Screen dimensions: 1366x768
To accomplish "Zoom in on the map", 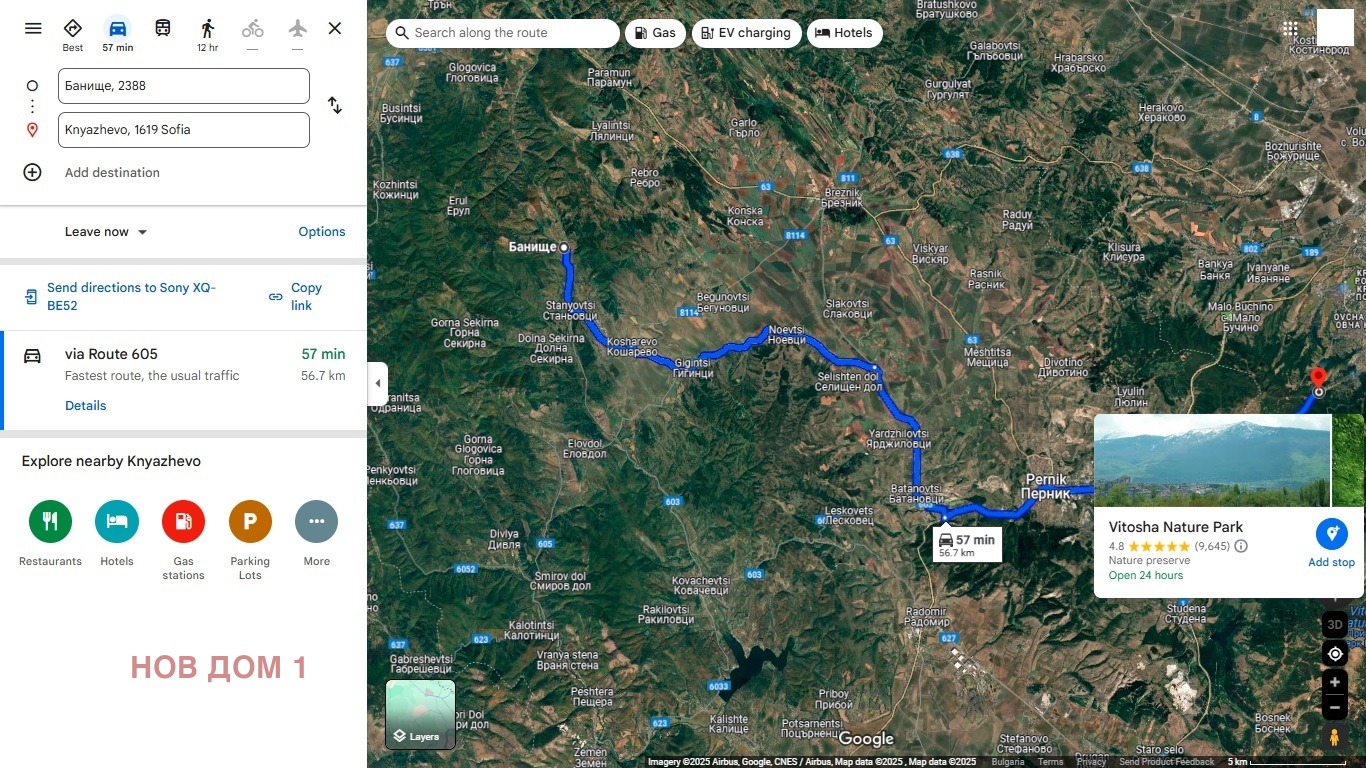I will click(x=1334, y=683).
